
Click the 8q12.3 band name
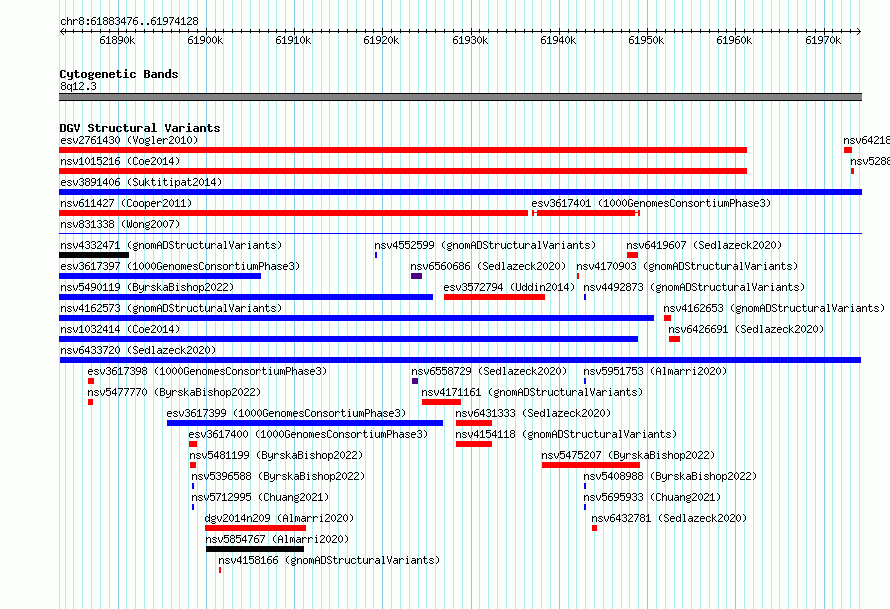pos(78,86)
